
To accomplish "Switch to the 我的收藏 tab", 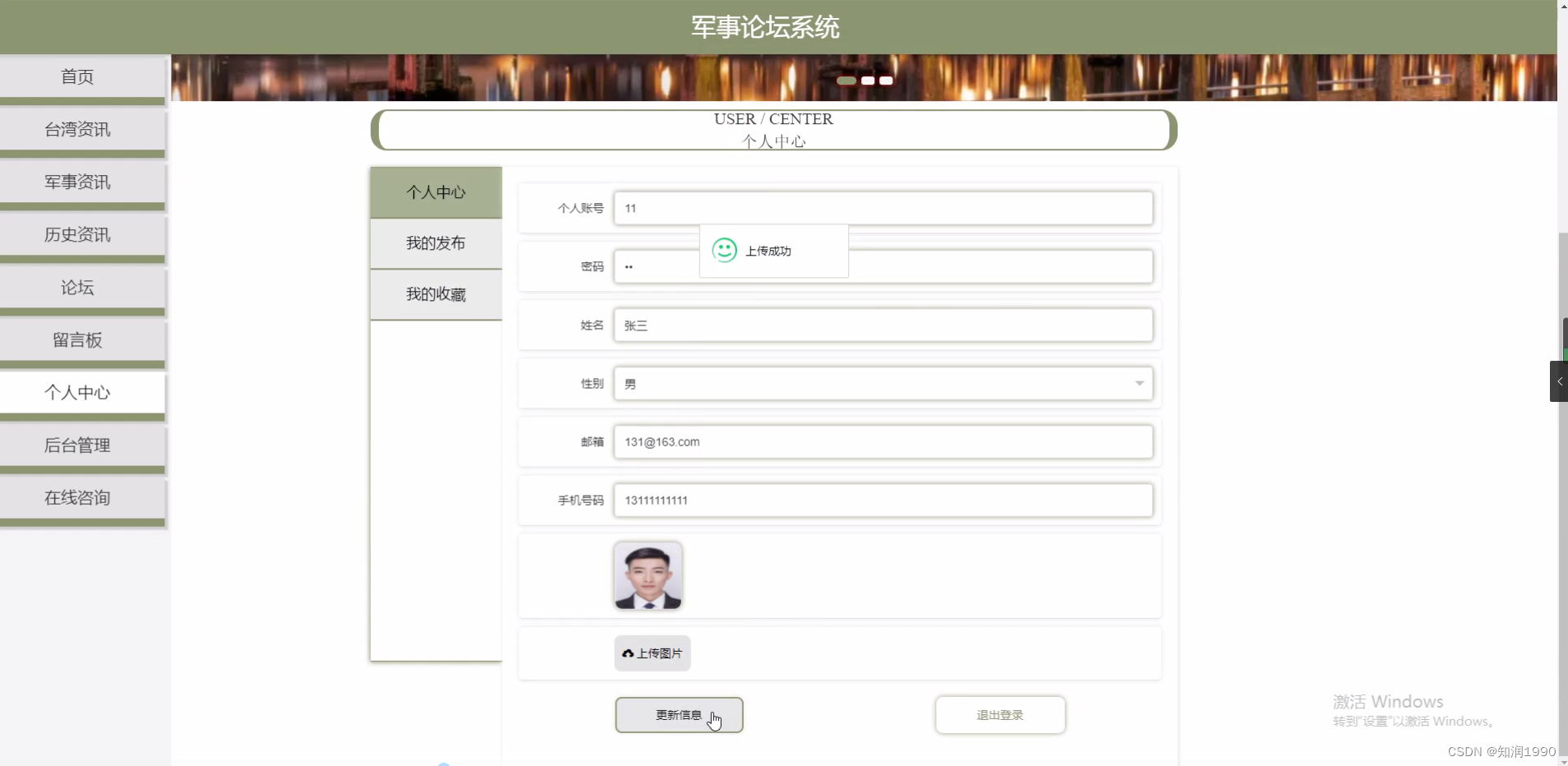I will click(x=436, y=294).
